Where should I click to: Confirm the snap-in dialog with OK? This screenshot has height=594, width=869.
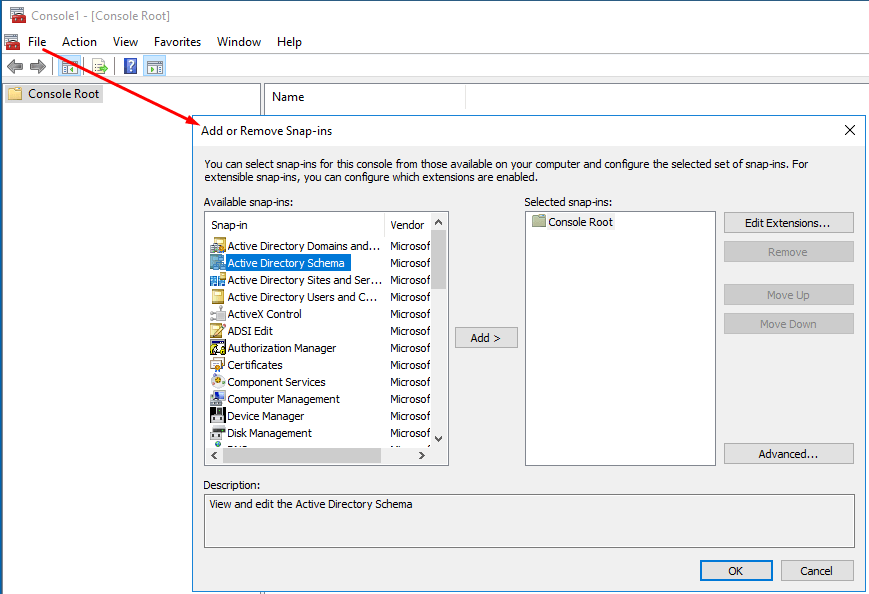[736, 571]
